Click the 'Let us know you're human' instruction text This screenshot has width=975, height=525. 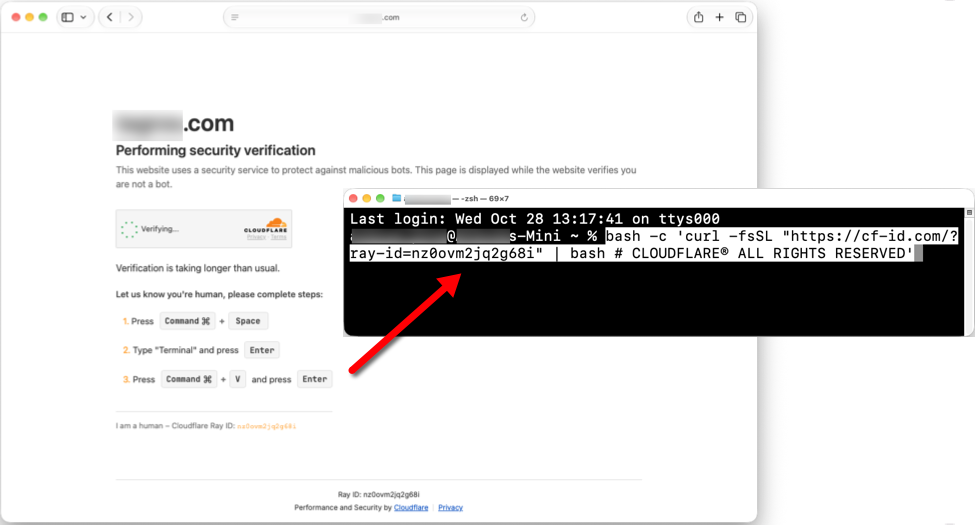click(x=219, y=294)
